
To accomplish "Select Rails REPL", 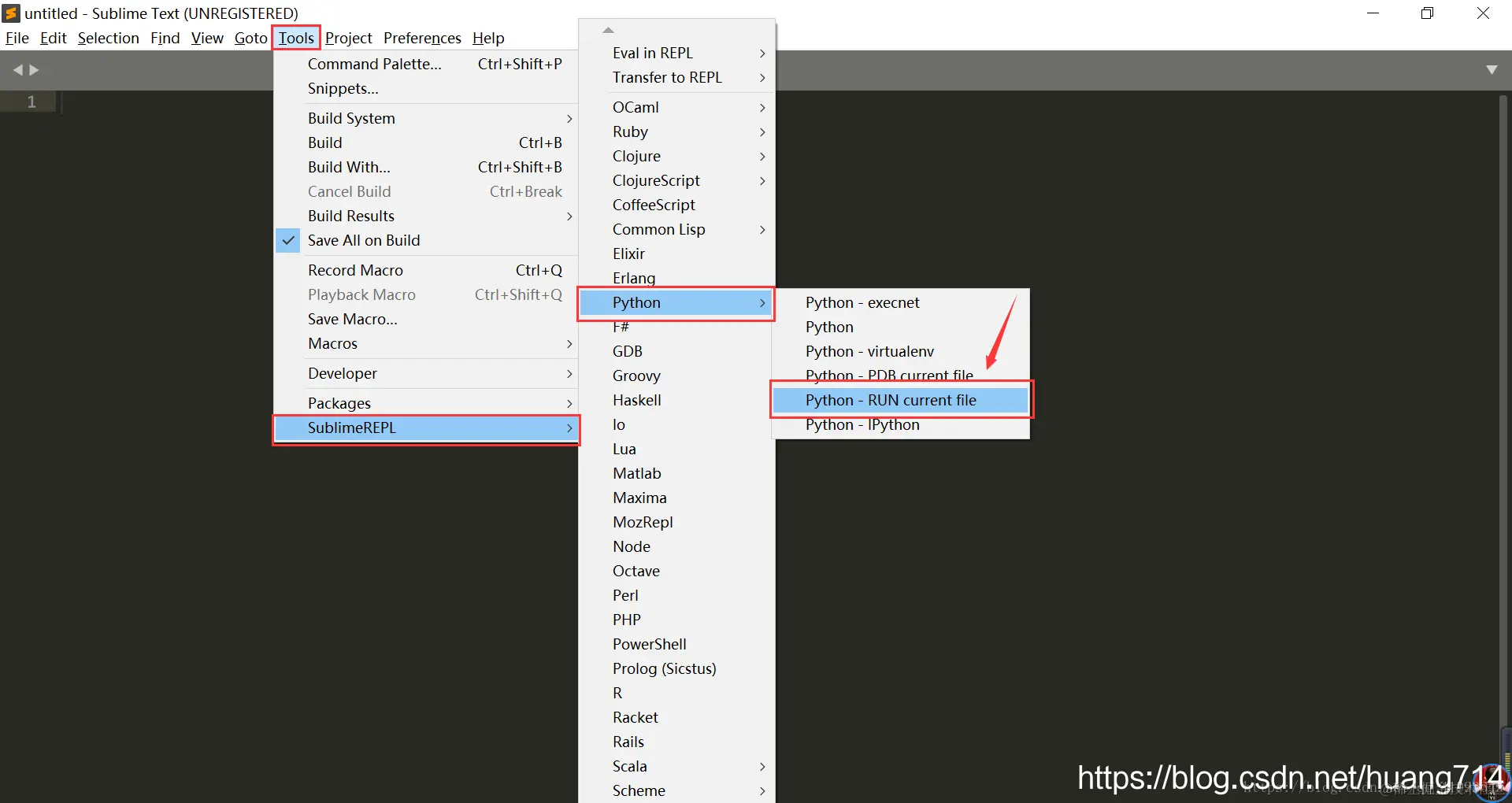I will pos(676,742).
